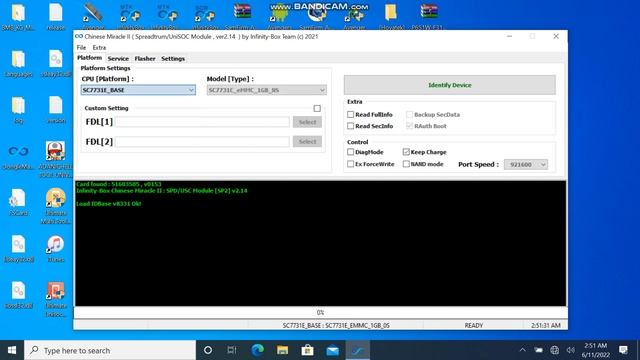Image resolution: width=640 pixels, height=360 pixels.
Task: Check the Read FullInfo option
Action: [x=351, y=114]
